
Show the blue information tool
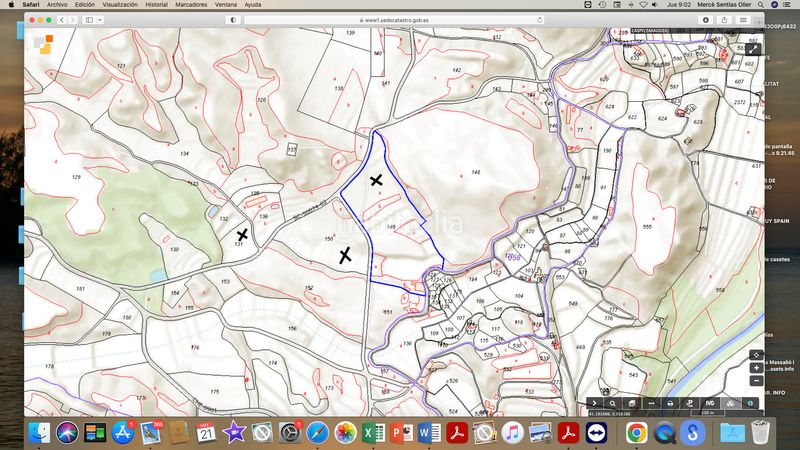tap(750, 403)
